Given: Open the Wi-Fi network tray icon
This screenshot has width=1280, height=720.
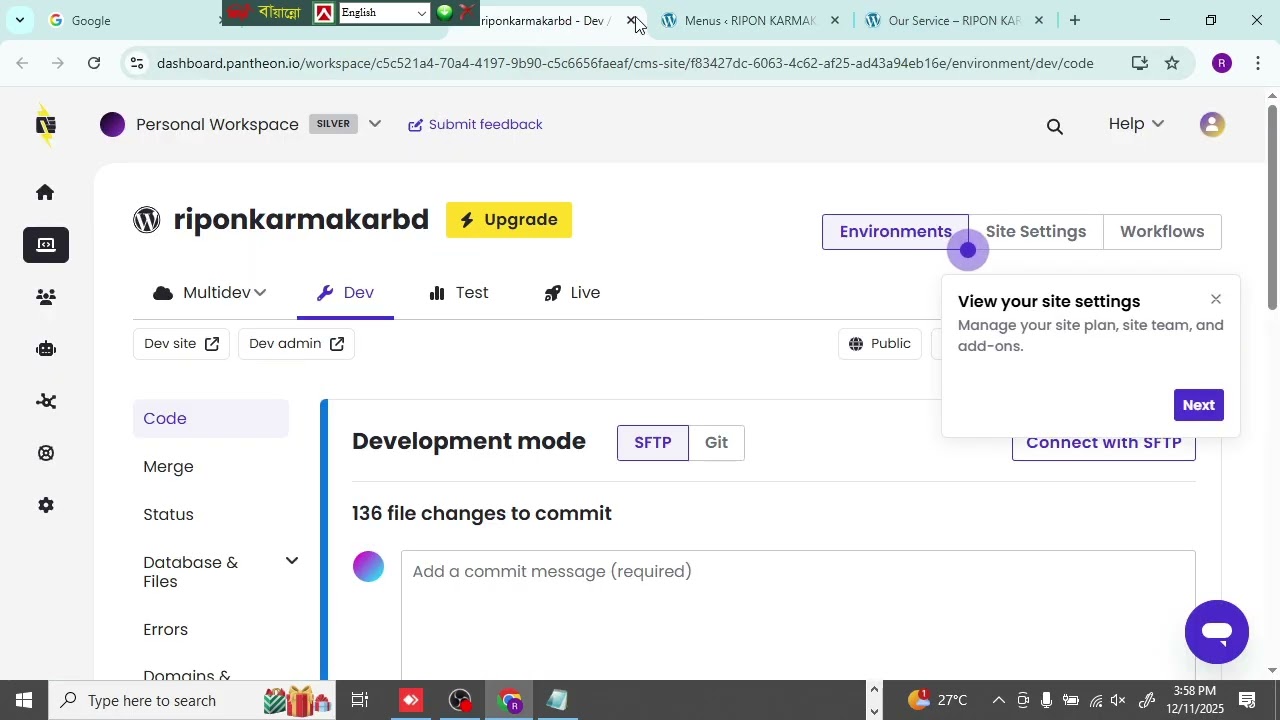Looking at the screenshot, I should coord(1096,700).
